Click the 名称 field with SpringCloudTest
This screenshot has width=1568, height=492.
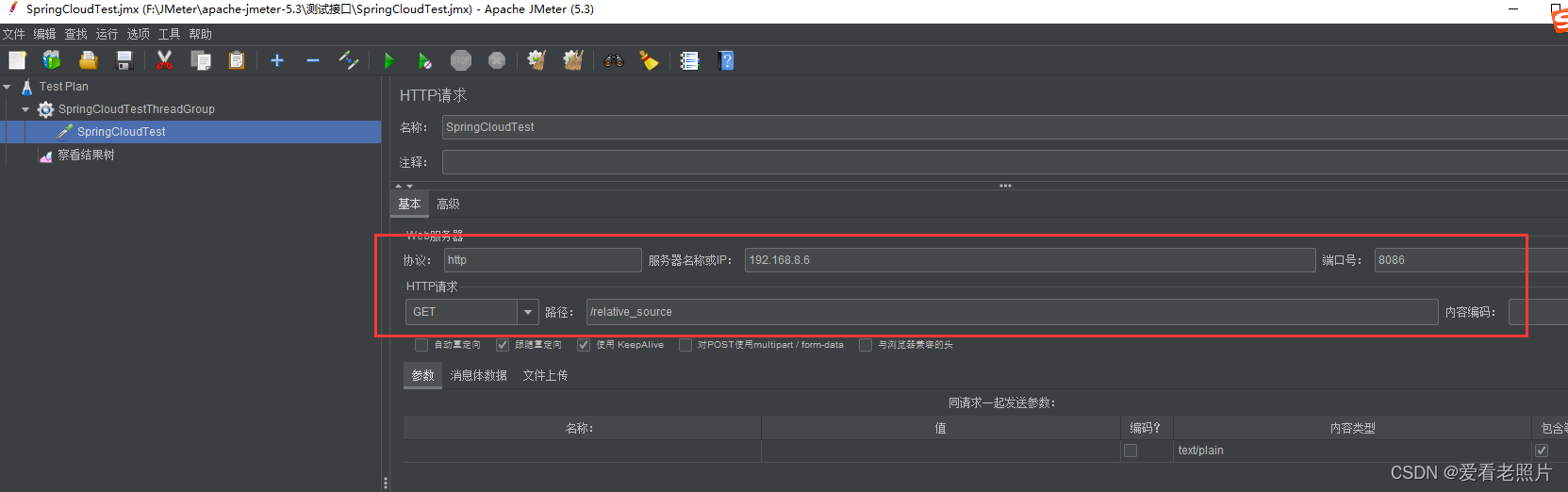tap(1005, 127)
